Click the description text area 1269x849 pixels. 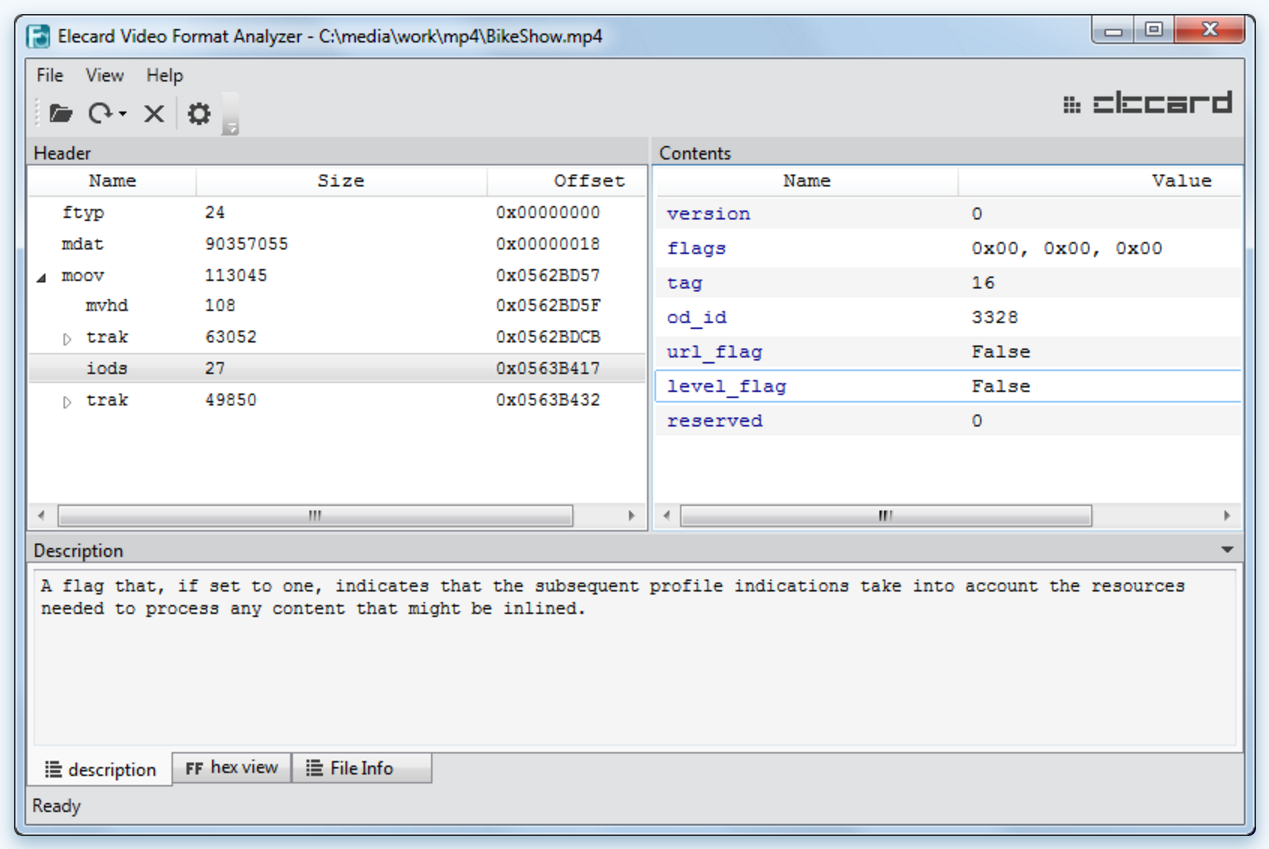[635, 658]
